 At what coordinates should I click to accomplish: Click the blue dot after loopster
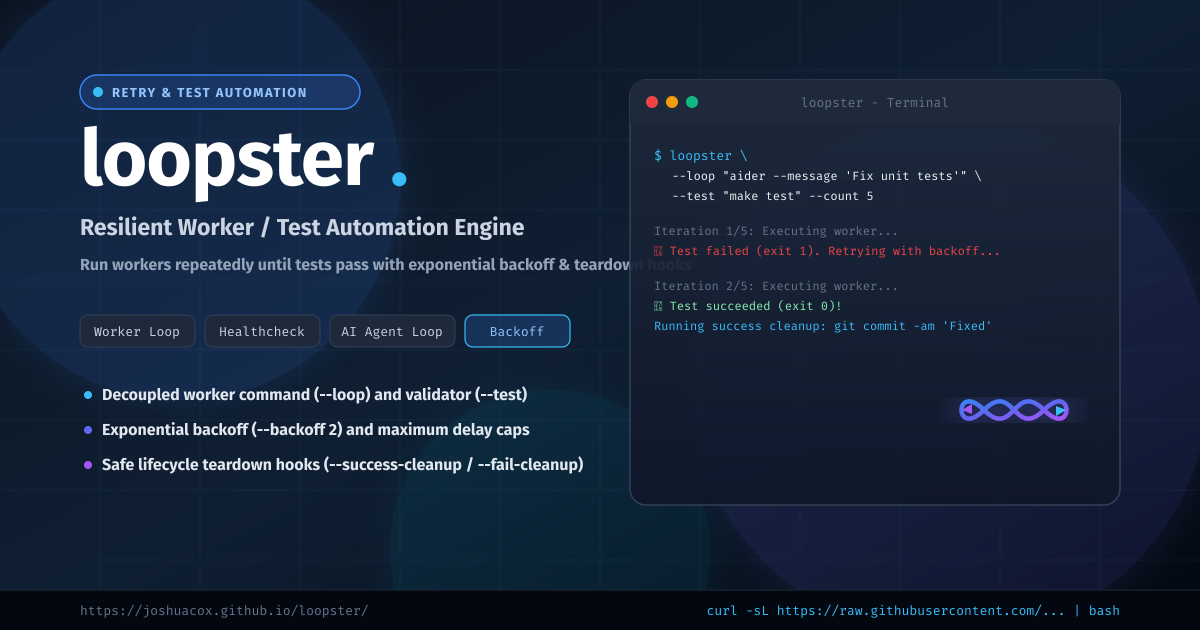tap(399, 179)
